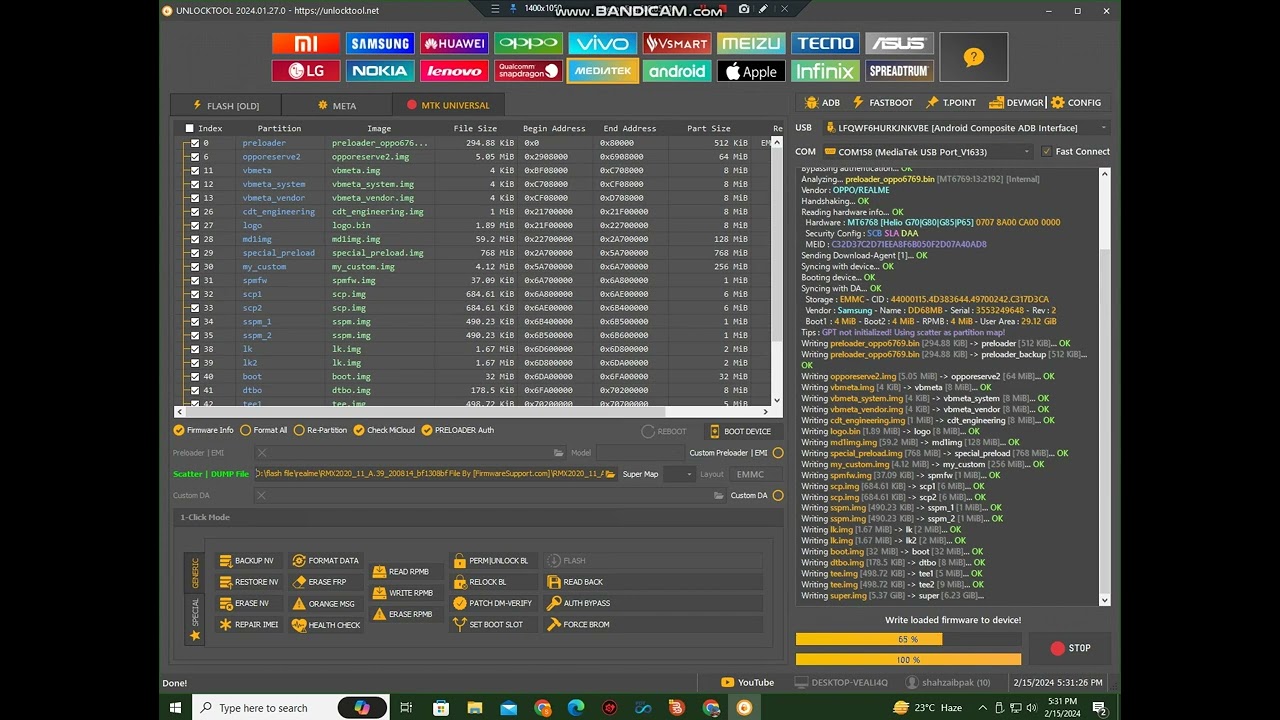Toggle select-all Index header checkbox
This screenshot has height=720, width=1280.
pos(189,128)
